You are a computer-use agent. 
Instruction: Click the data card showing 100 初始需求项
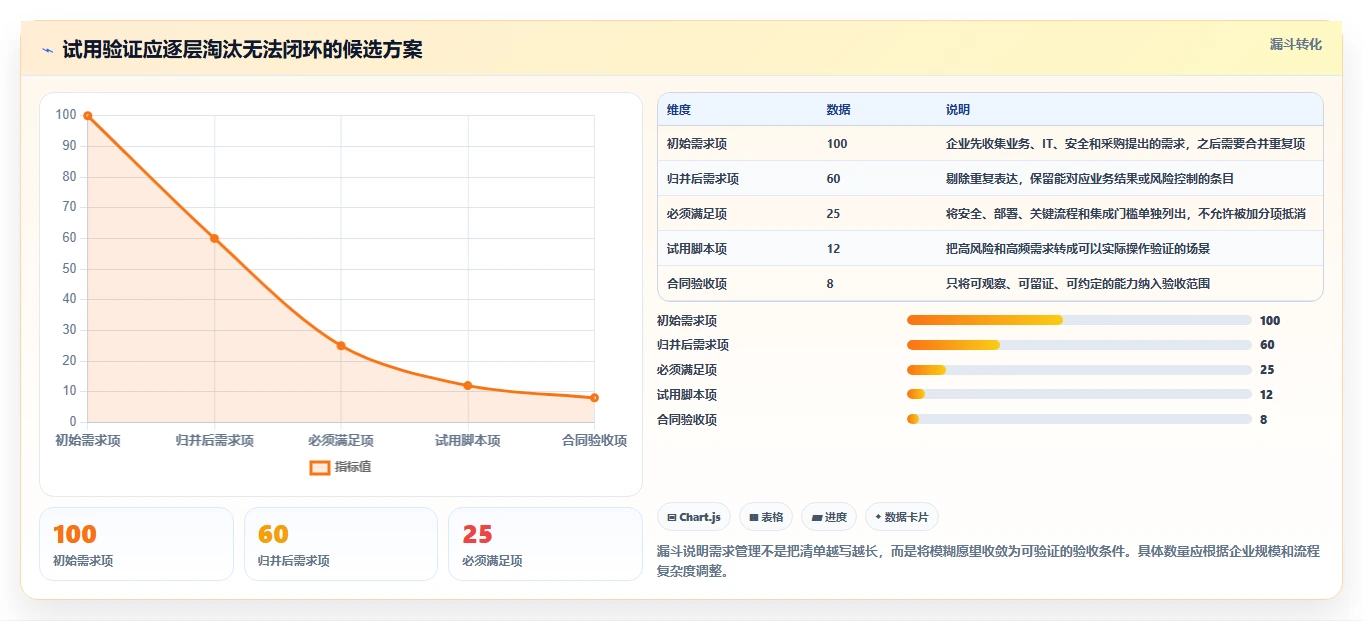[x=136, y=544]
